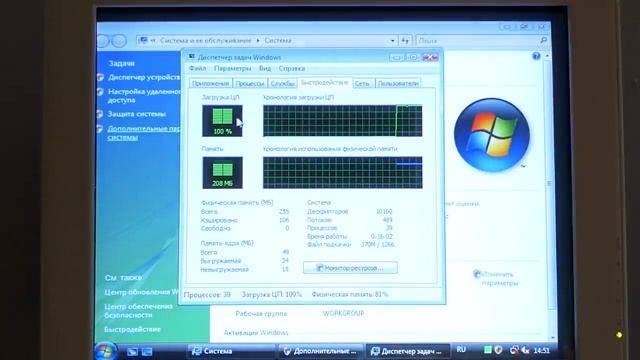The image size is (640, 360).
Task: Click the physical memory history graph
Action: [342, 173]
